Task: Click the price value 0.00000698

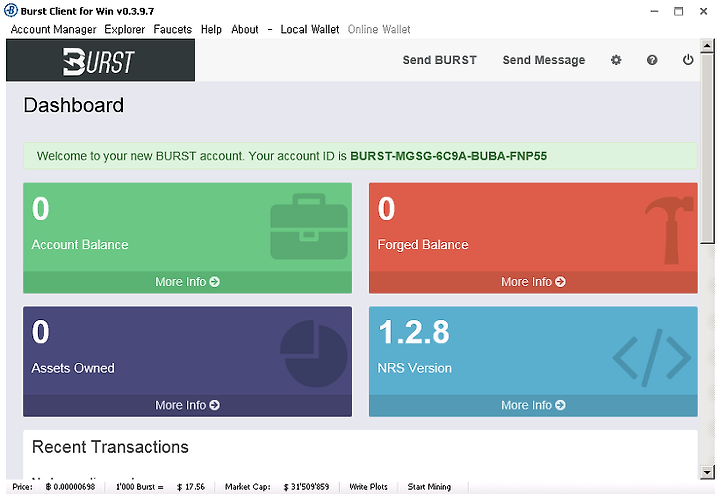Action: point(70,487)
